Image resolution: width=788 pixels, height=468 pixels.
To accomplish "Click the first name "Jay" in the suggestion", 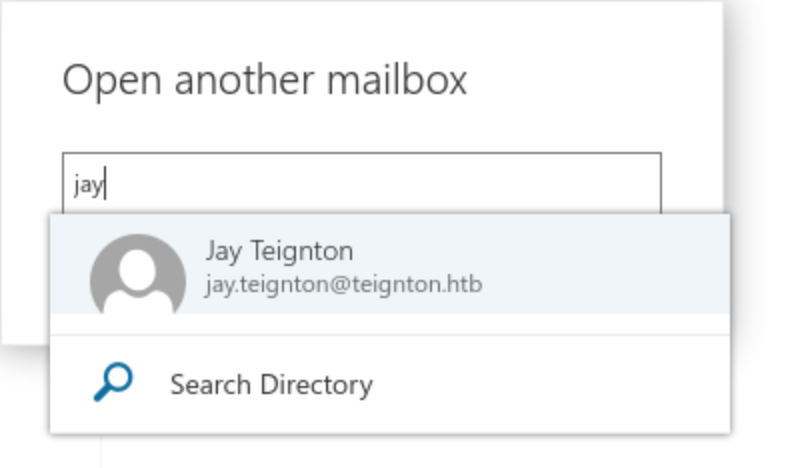I will click(224, 251).
